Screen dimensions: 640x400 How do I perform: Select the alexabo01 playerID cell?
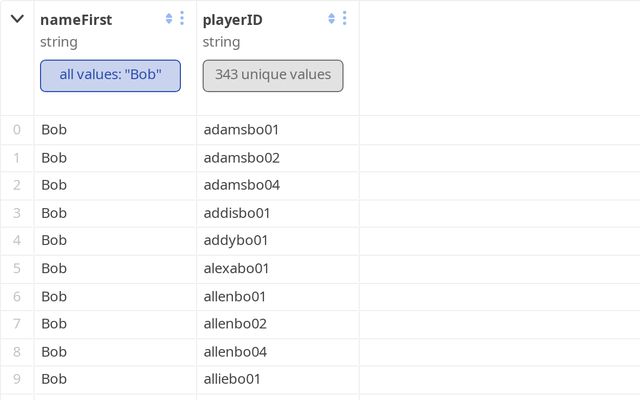click(x=236, y=268)
